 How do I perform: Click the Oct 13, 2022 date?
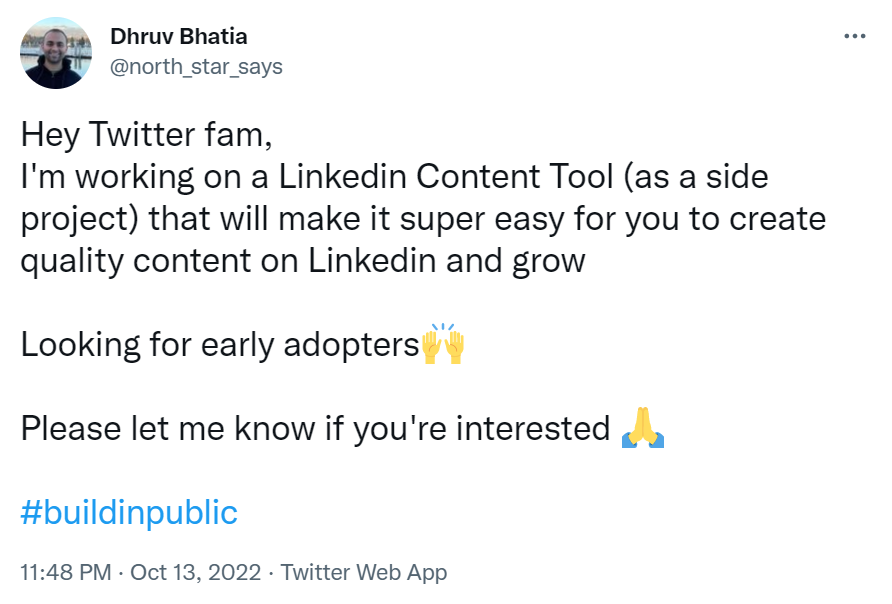[195, 573]
